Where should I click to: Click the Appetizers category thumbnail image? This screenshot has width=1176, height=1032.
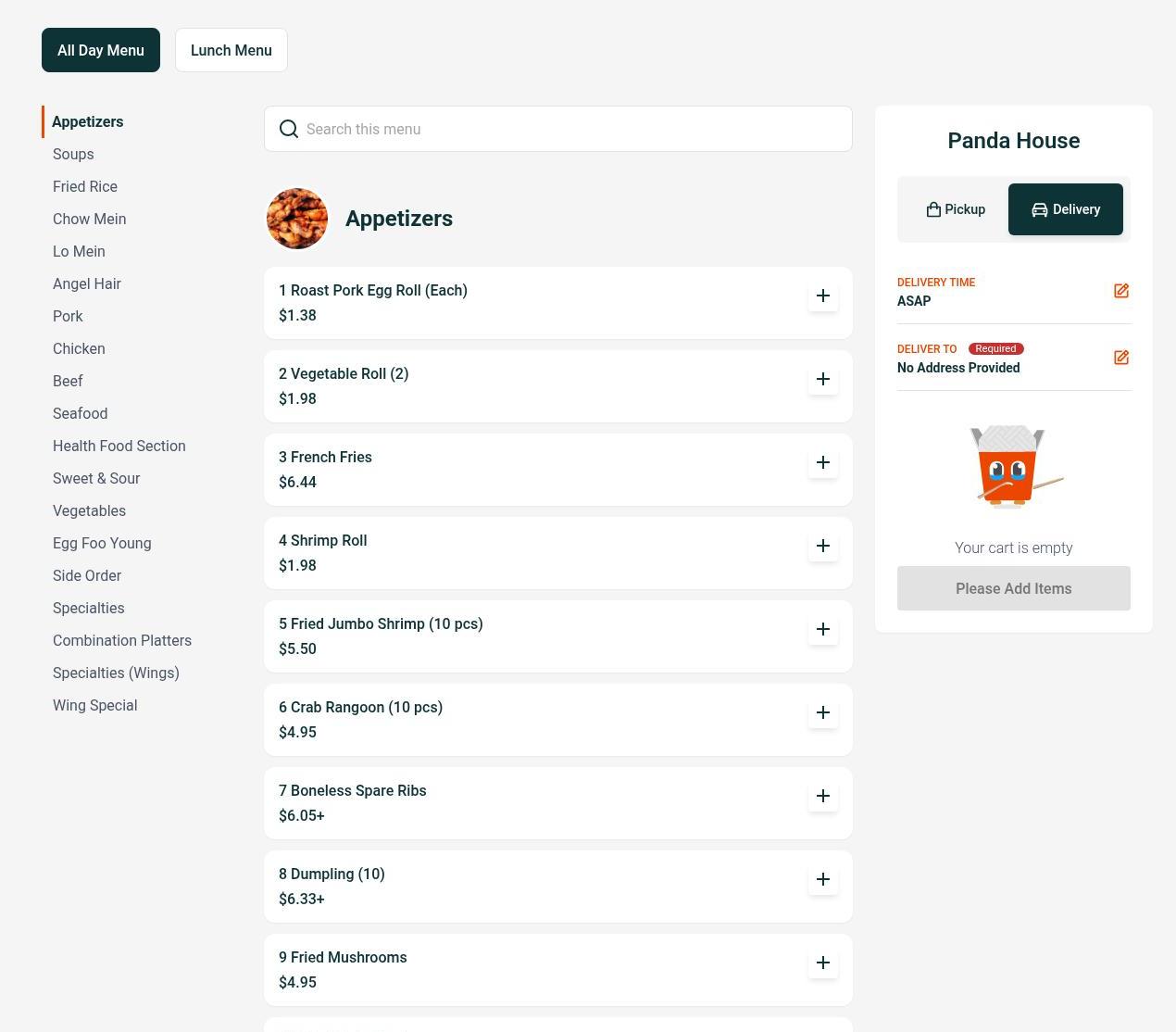(297, 219)
